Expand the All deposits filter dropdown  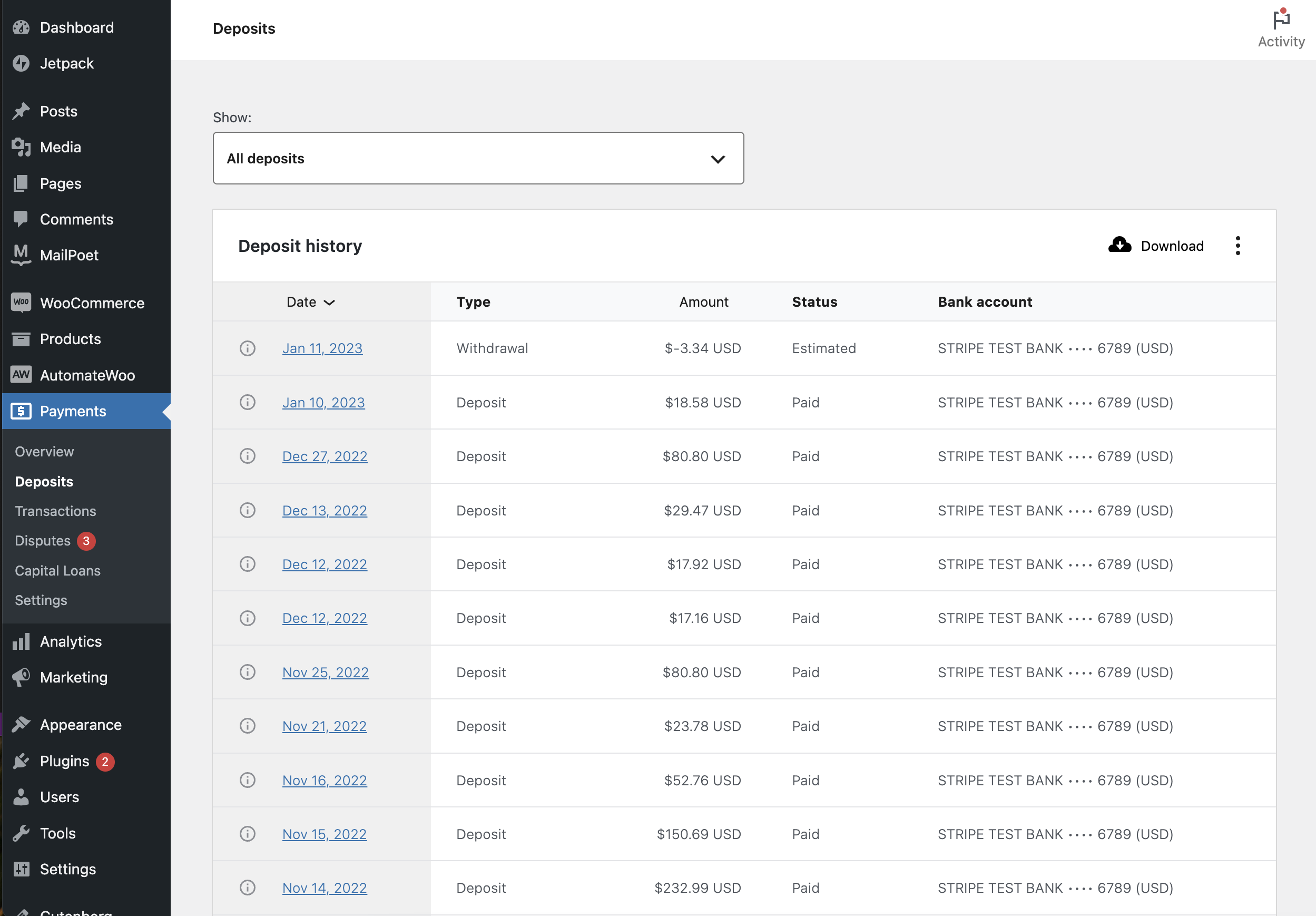click(x=477, y=158)
